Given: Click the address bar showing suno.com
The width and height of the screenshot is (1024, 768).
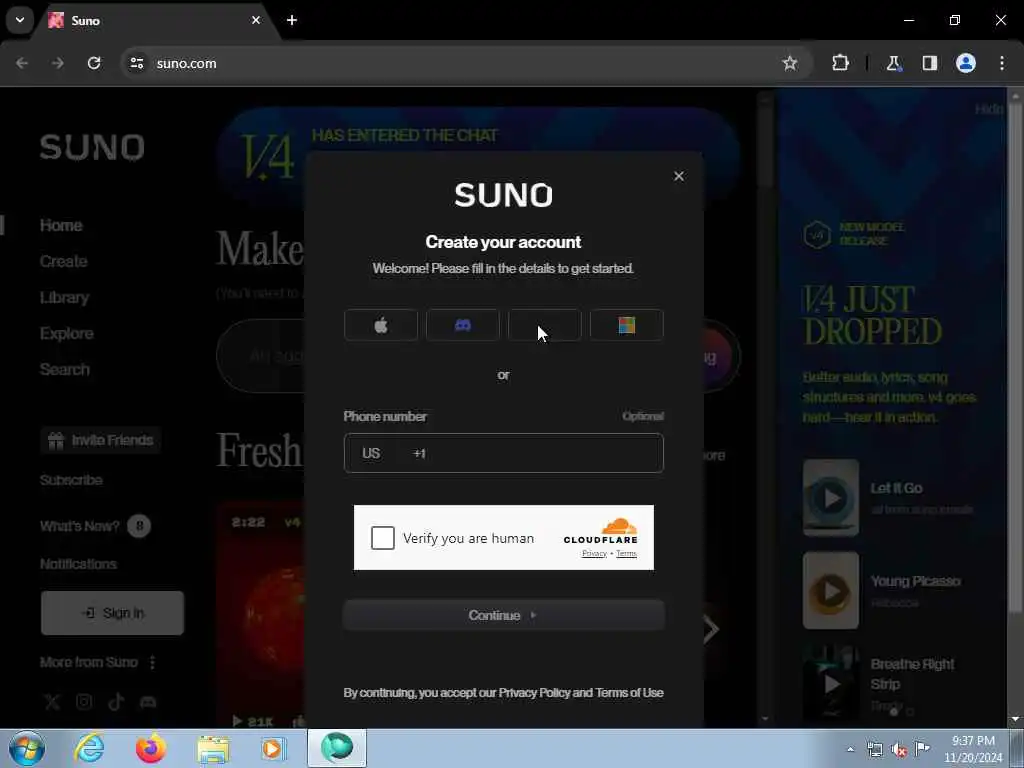Looking at the screenshot, I should click(457, 63).
